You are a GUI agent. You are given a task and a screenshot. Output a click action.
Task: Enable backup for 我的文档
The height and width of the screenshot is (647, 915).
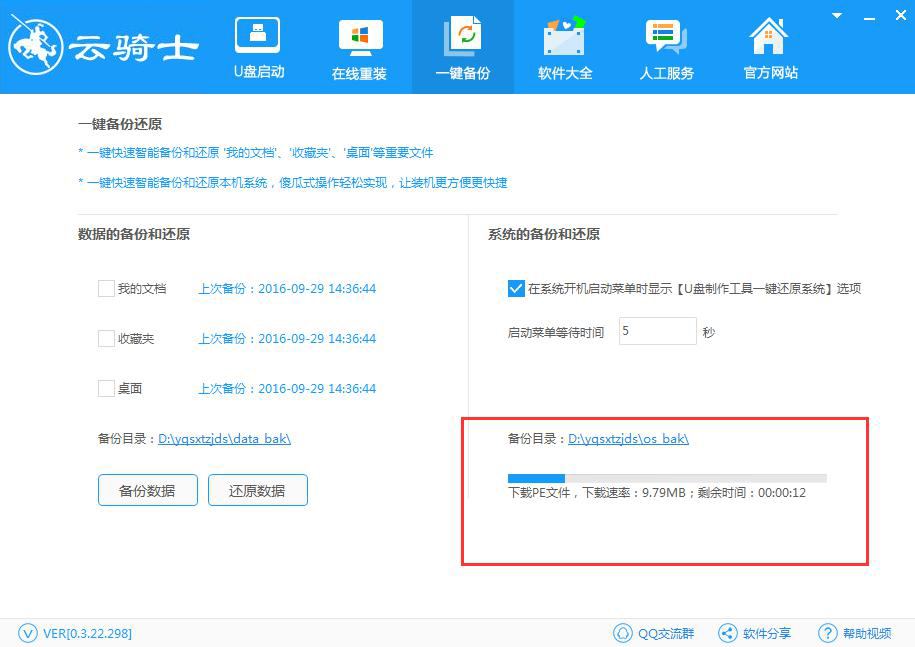[105, 288]
